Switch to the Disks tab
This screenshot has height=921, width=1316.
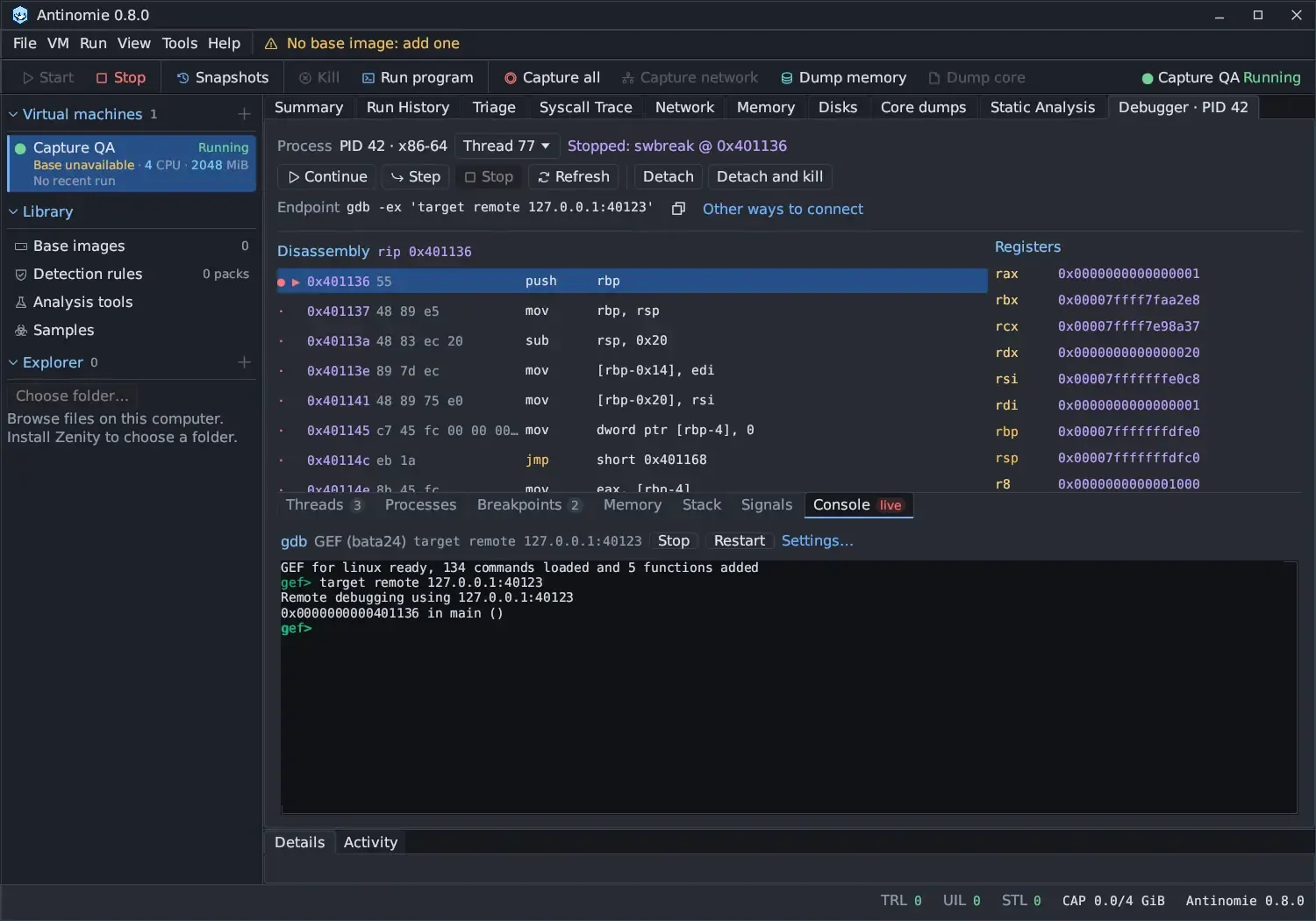838,107
